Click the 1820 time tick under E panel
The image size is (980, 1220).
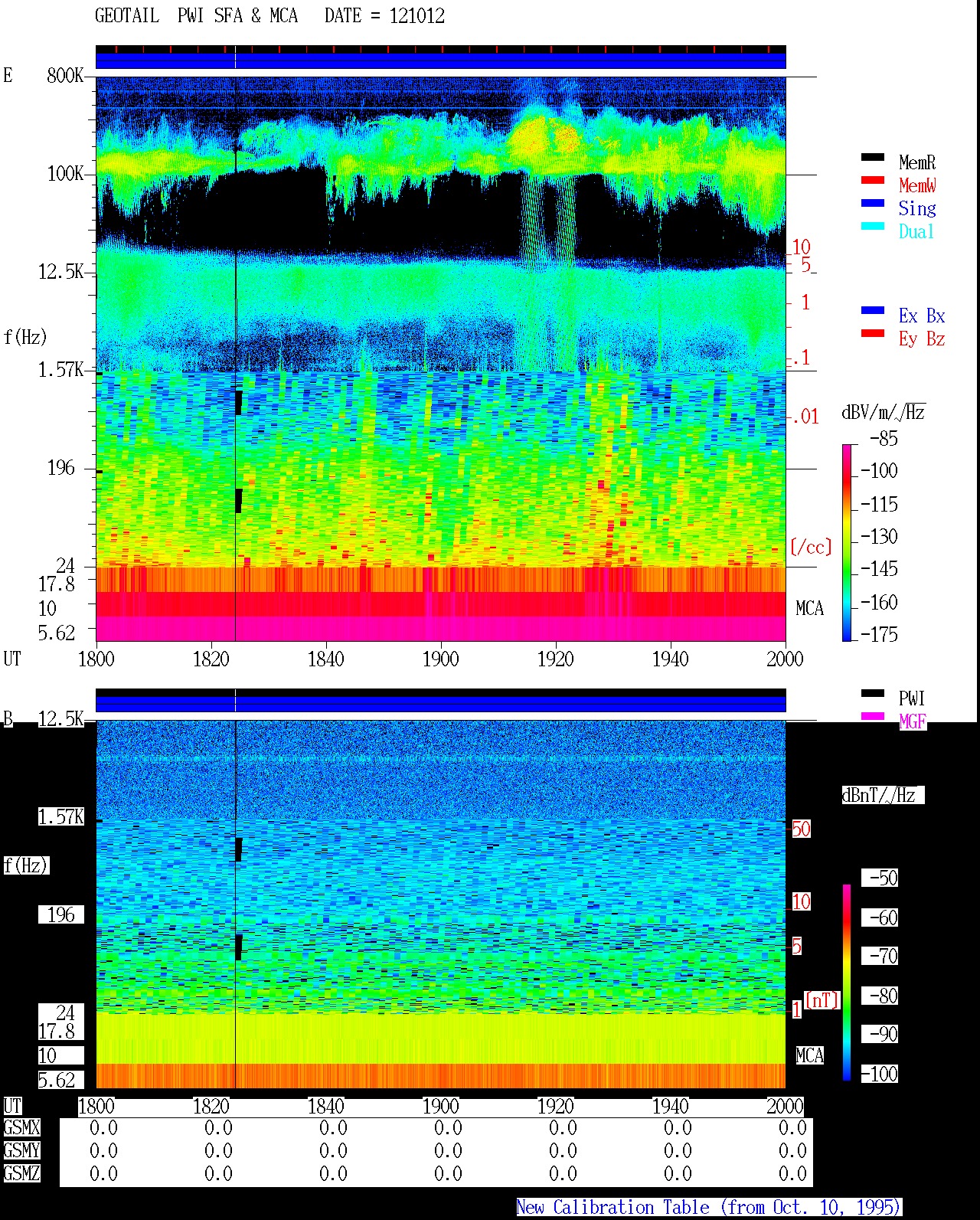coord(211,659)
